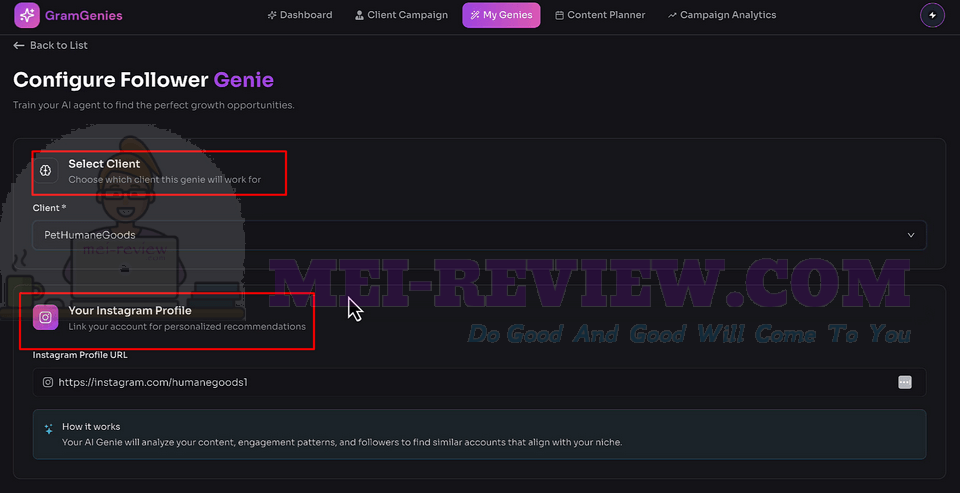Open the Dashboard tab

[x=300, y=15]
